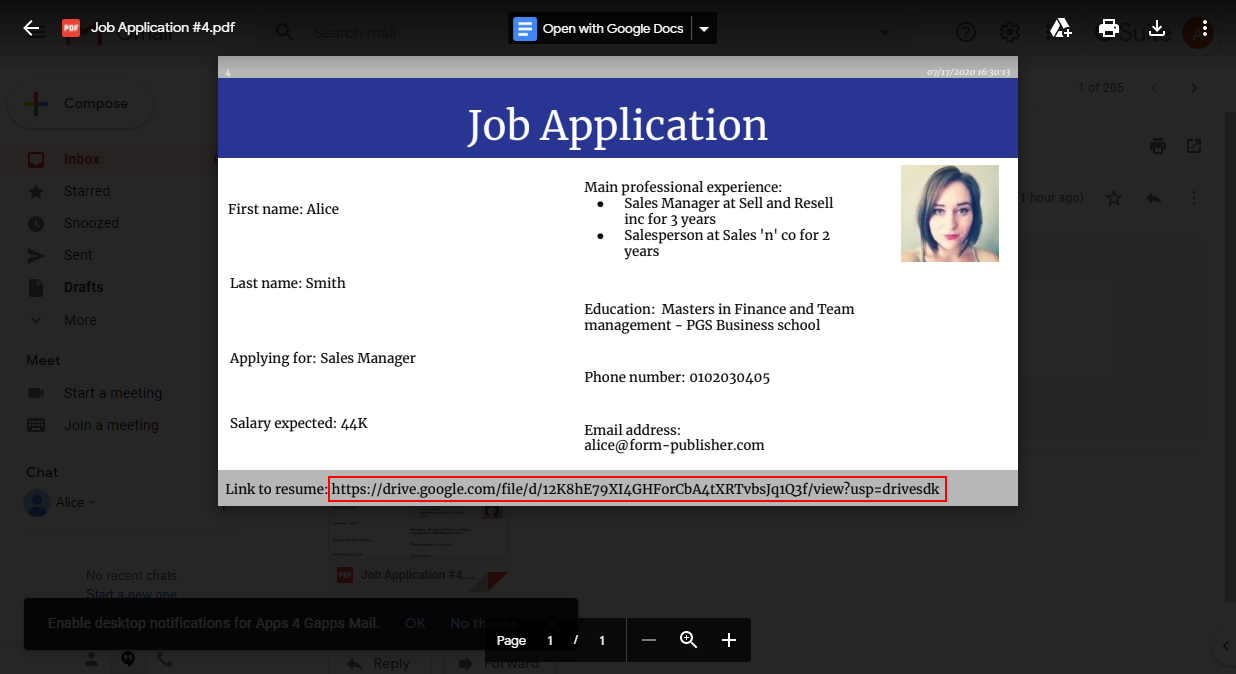Click the Reply button below the email
The width and height of the screenshot is (1236, 674).
point(378,663)
